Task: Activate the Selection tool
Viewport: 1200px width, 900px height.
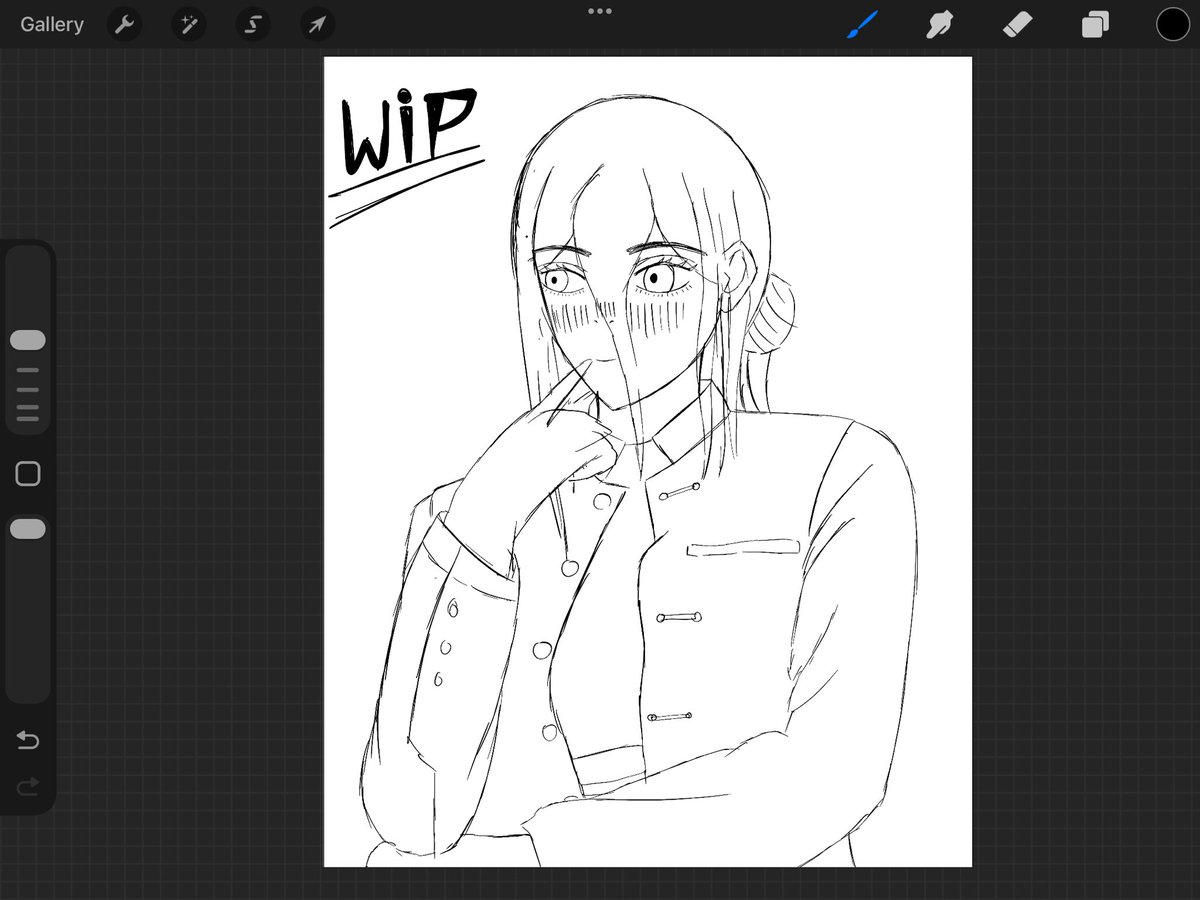Action: [x=252, y=25]
